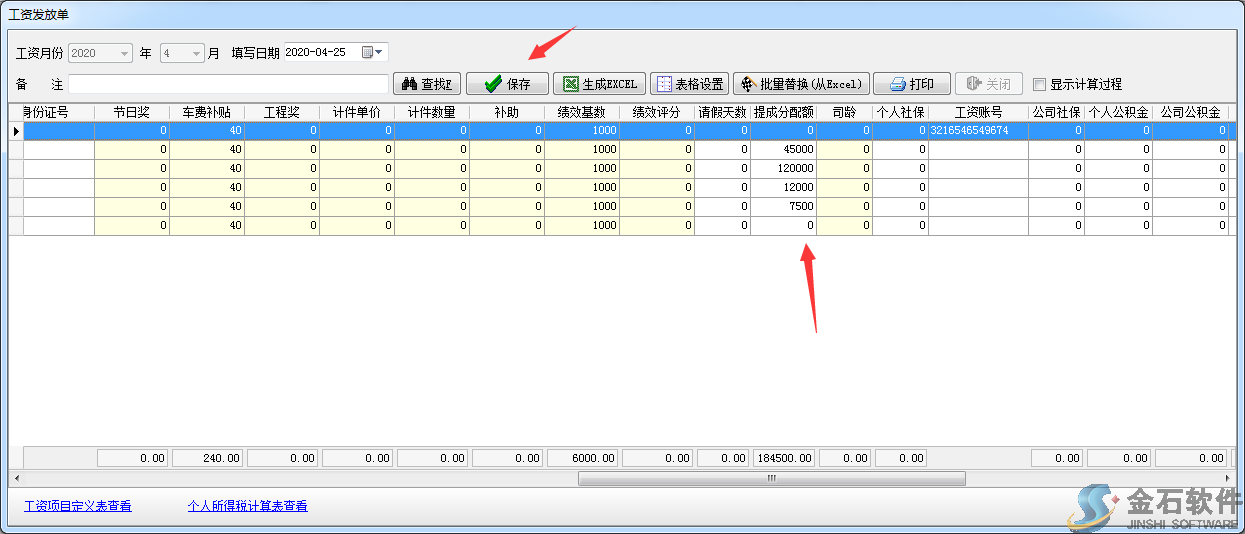1245x534 pixels.
Task: Expand the salary year dropdown
Action: 124,53
